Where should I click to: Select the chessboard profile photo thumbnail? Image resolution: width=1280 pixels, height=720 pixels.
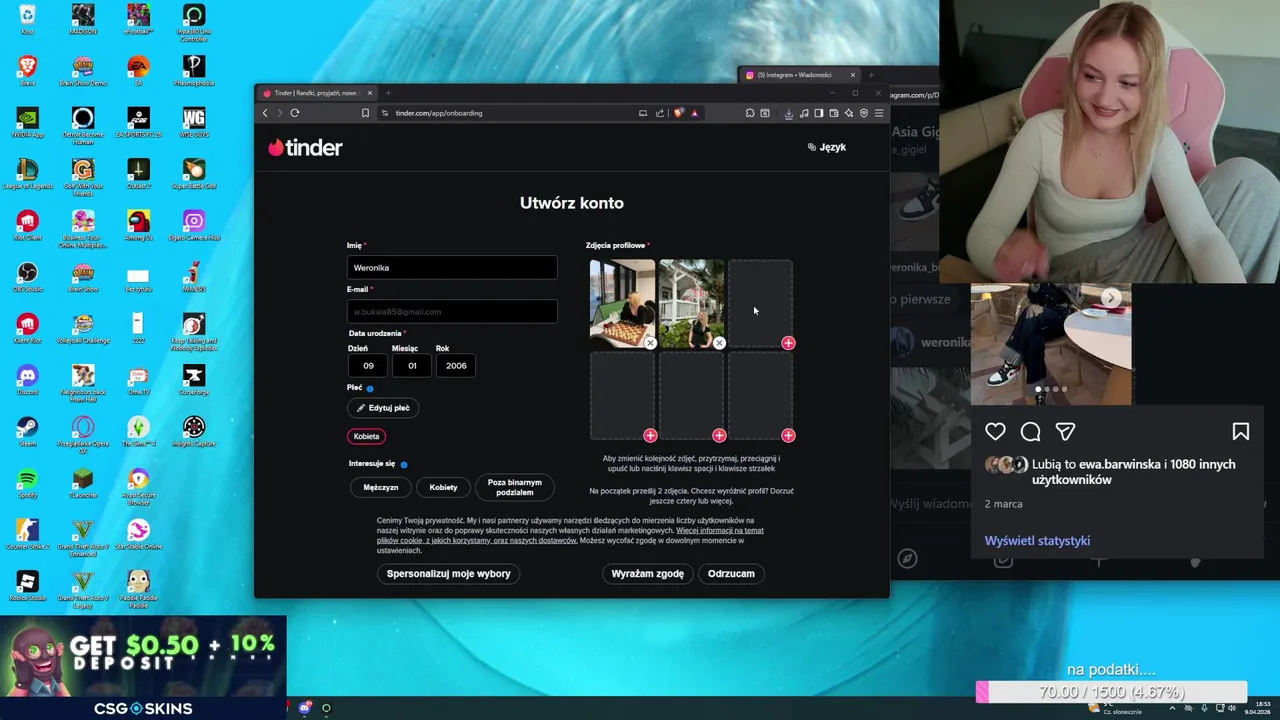tap(622, 303)
